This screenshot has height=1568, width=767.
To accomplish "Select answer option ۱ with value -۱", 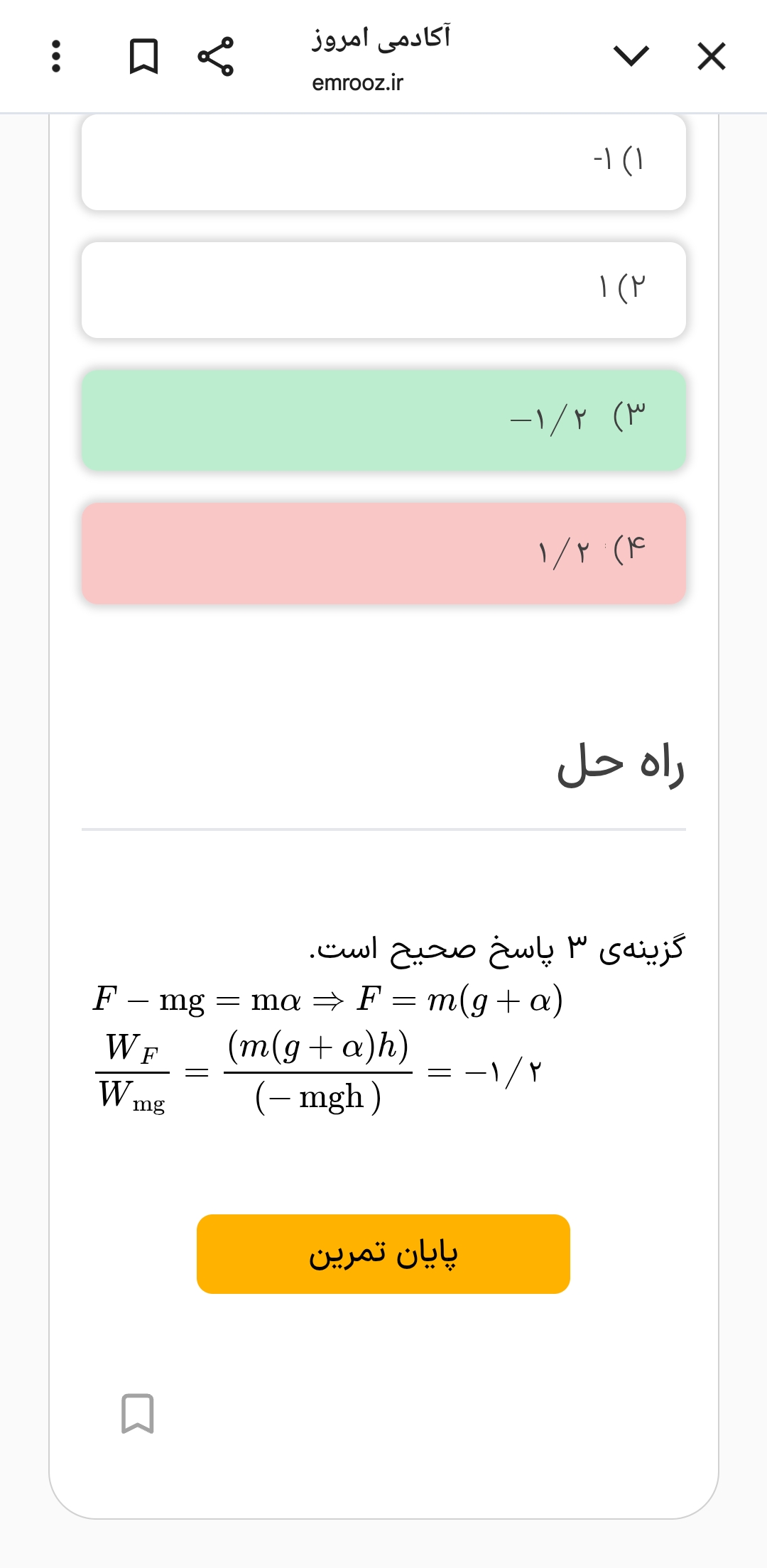I will click(383, 162).
